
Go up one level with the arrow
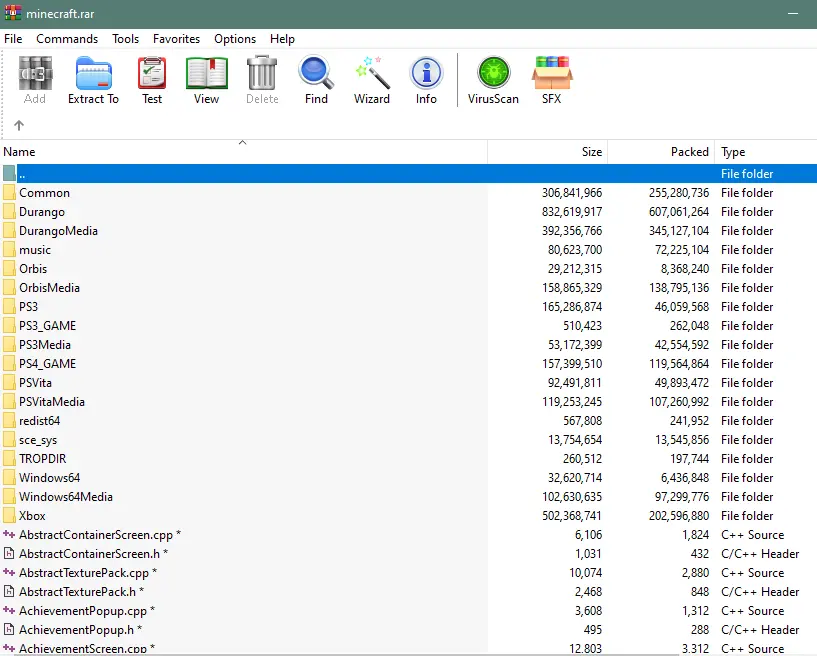19,125
